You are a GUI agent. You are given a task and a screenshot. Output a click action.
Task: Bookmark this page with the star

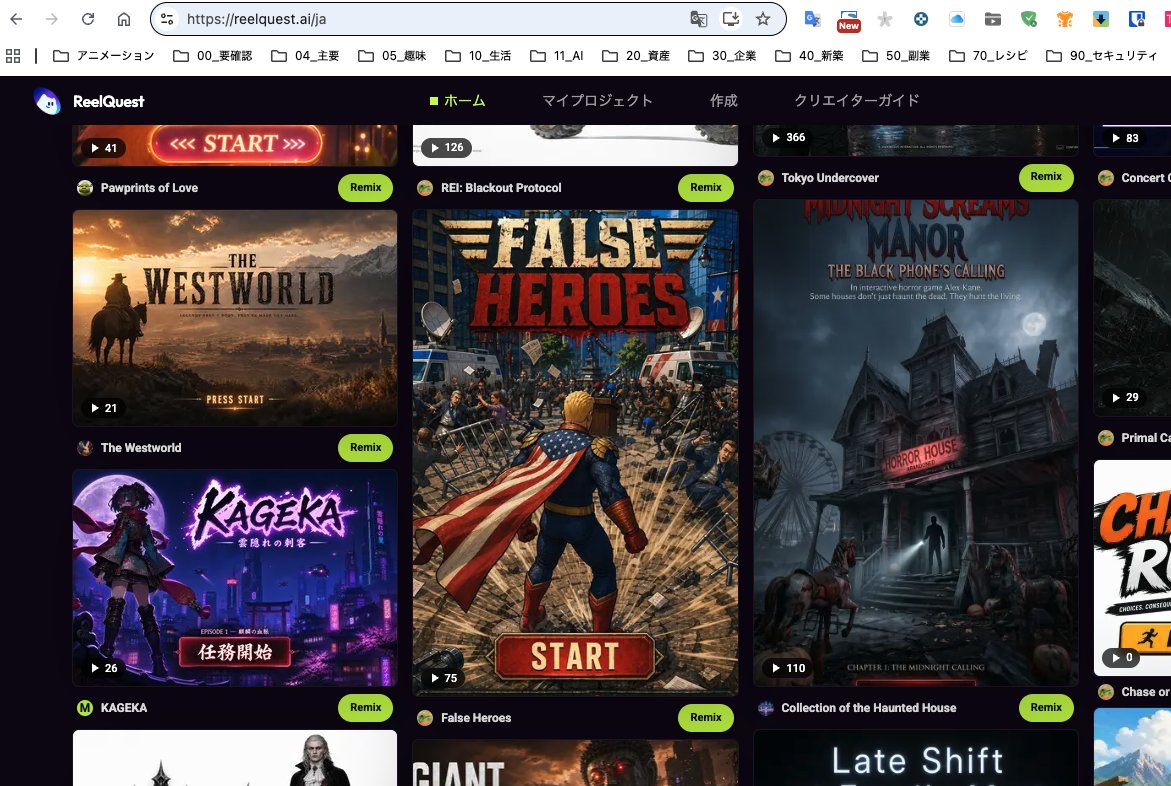click(762, 19)
